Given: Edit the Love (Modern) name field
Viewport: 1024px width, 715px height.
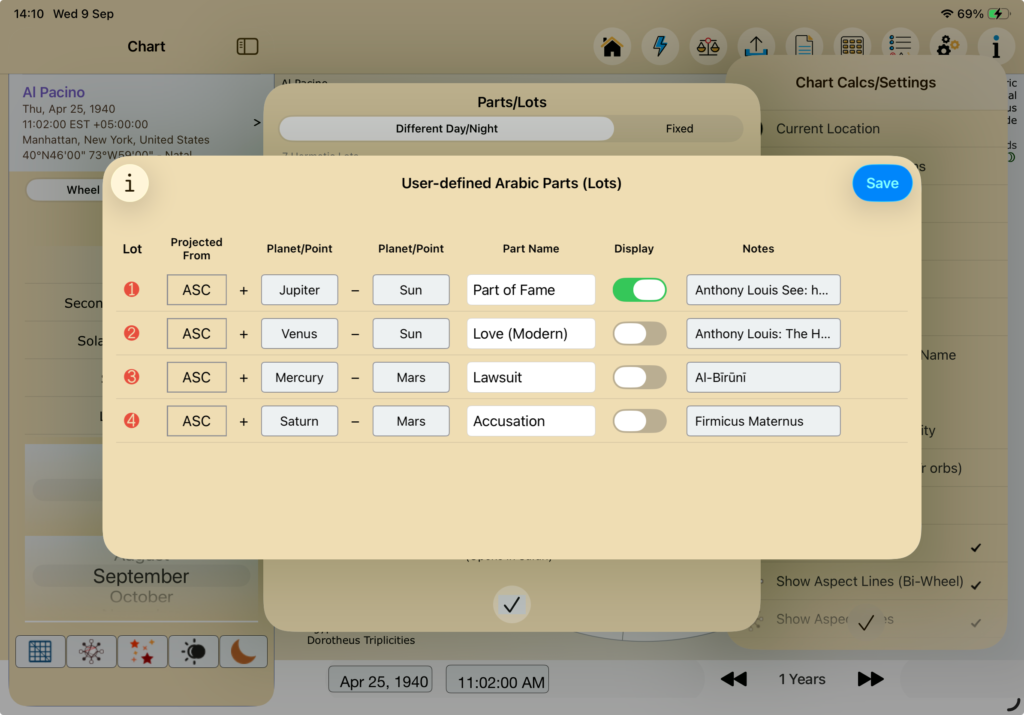Looking at the screenshot, I should click(x=531, y=334).
